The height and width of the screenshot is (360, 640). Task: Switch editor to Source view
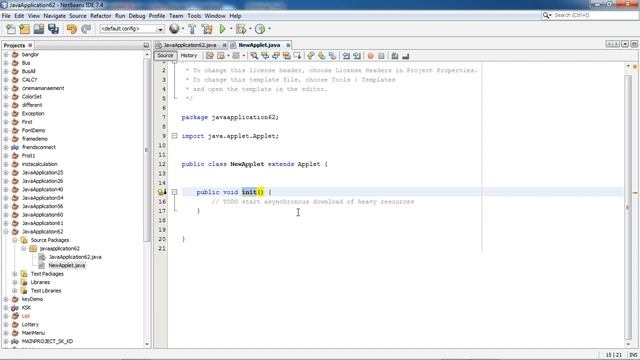[165, 56]
